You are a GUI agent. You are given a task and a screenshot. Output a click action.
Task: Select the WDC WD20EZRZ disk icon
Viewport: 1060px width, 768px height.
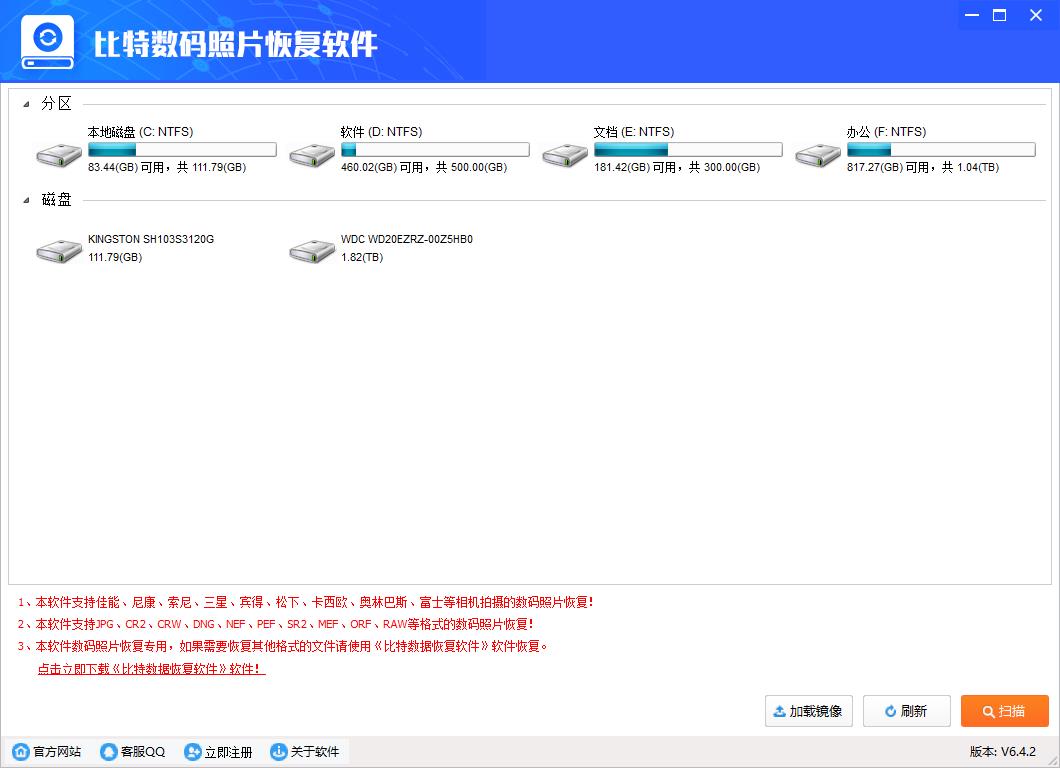[312, 251]
